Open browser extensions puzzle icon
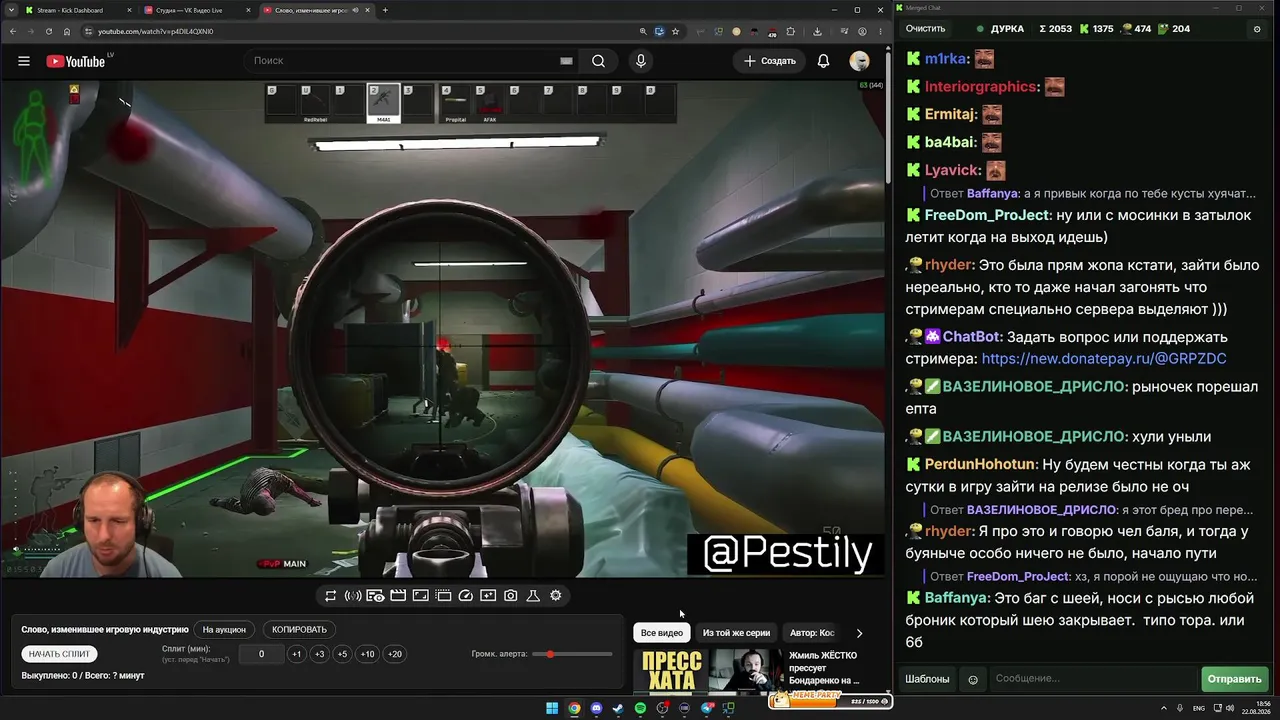Viewport: 1280px width, 720px height. click(x=790, y=31)
